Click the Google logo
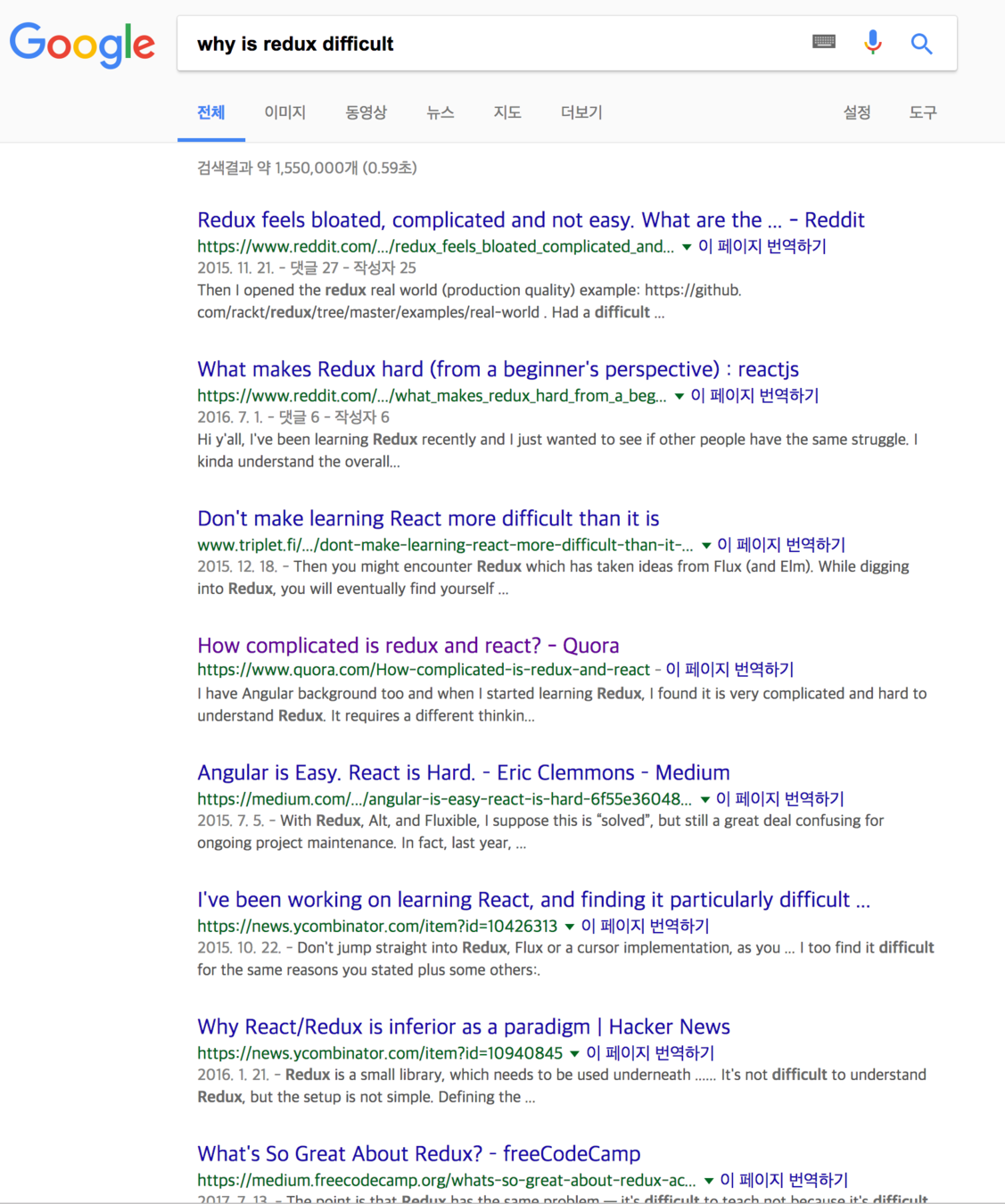The width and height of the screenshot is (1005, 1204). tap(82, 45)
